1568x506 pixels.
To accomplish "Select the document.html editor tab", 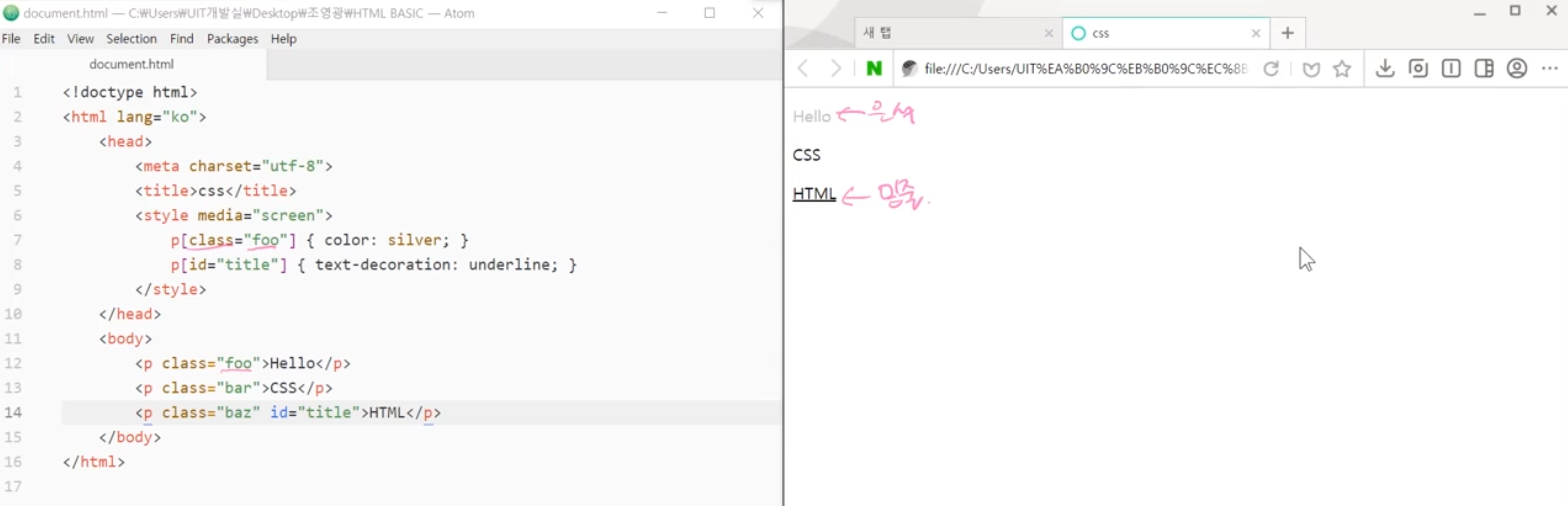I will (x=131, y=64).
